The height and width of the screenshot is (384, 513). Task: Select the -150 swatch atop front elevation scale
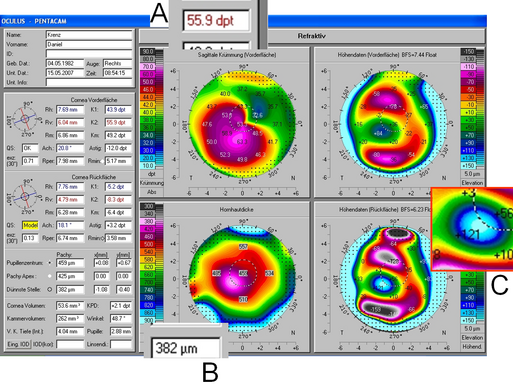469,52
